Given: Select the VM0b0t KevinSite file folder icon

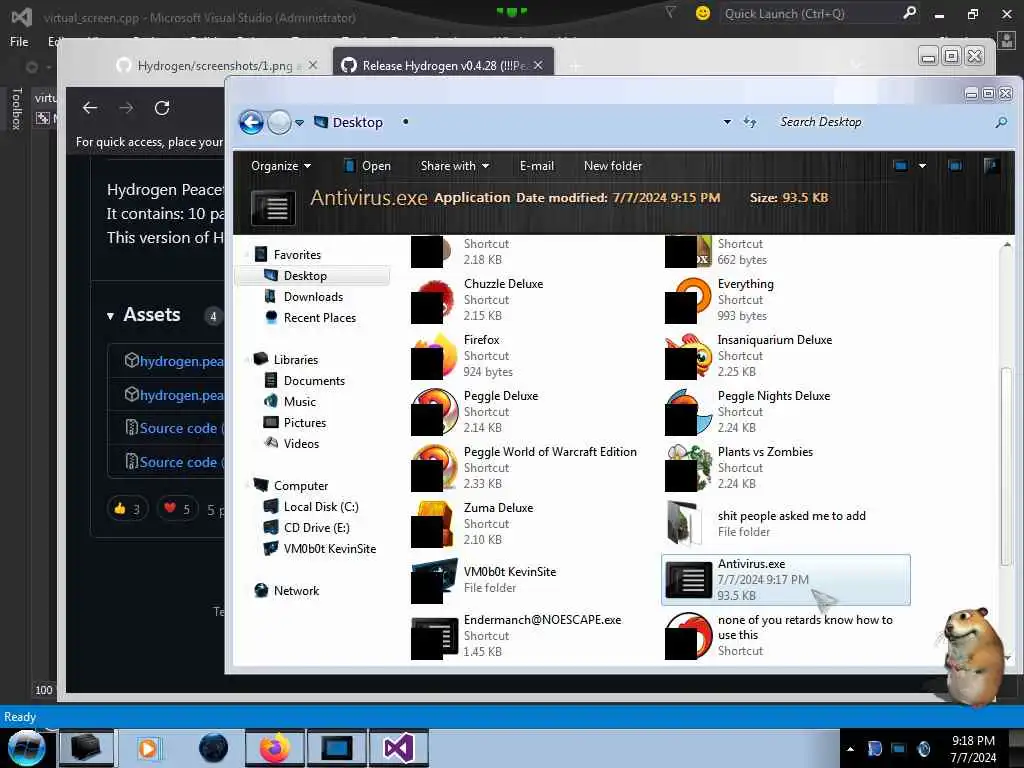Looking at the screenshot, I should pos(434,581).
